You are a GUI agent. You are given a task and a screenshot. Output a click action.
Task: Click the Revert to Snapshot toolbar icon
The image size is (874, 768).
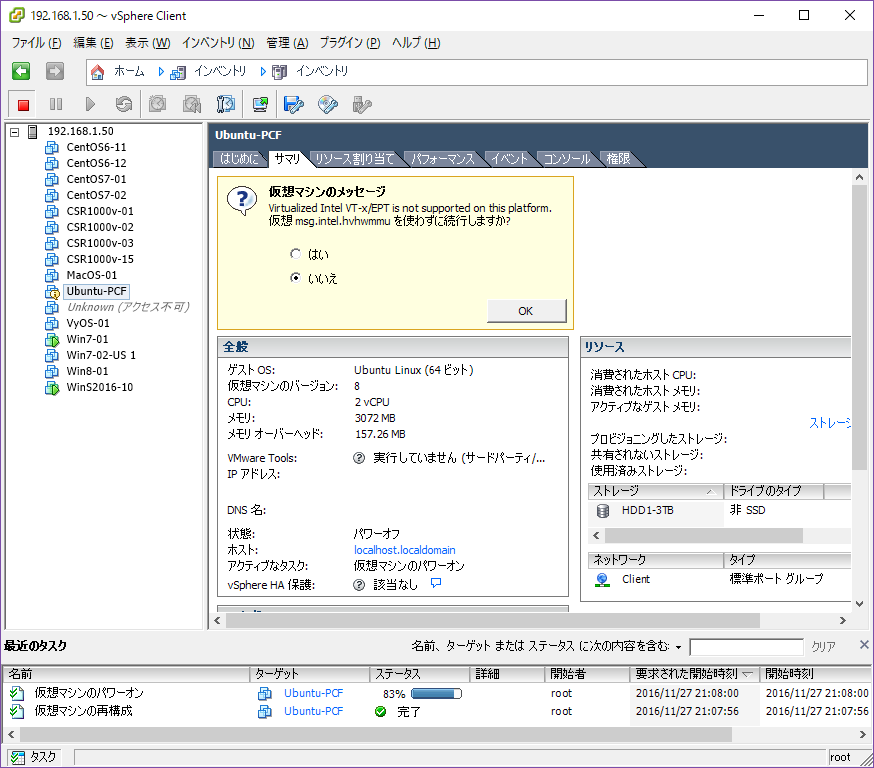tap(192, 104)
